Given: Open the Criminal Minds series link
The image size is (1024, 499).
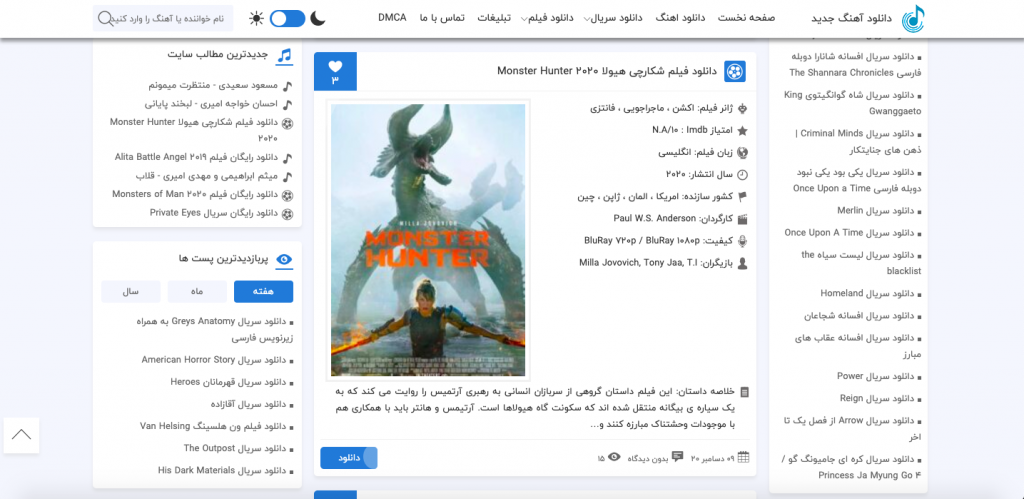Looking at the screenshot, I should click(856, 142).
